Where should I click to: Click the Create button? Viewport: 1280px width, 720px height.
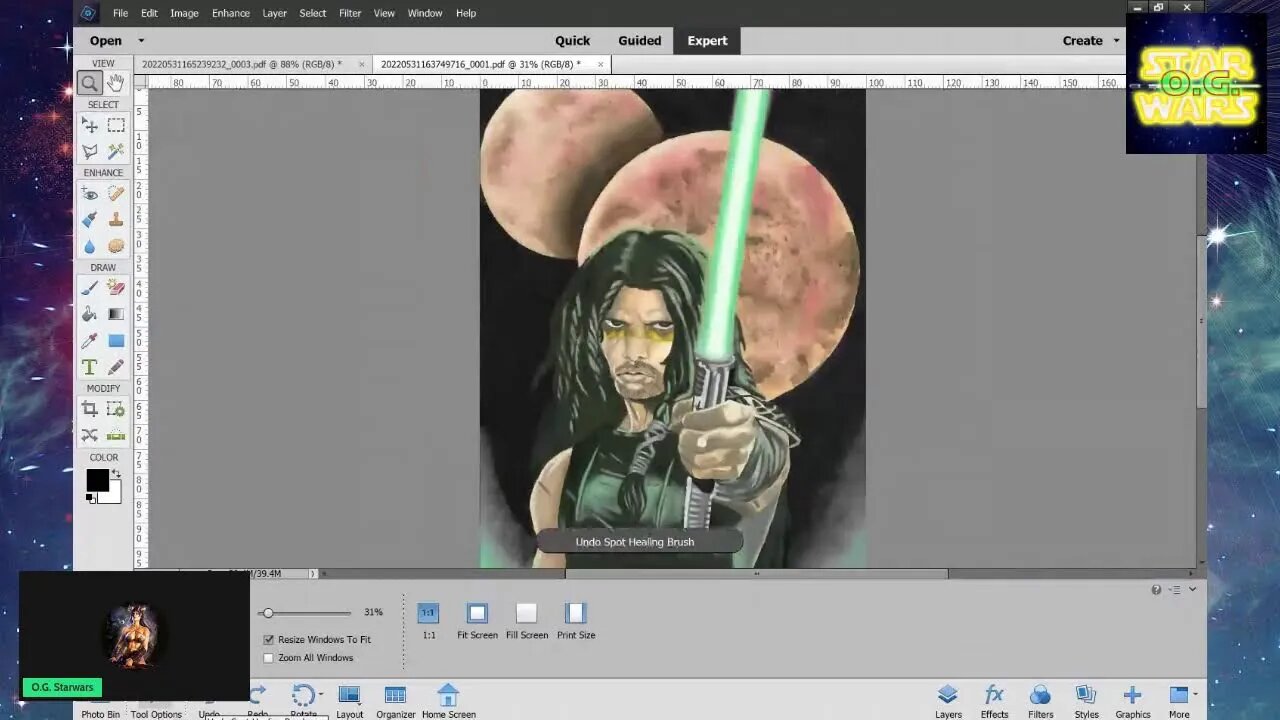[x=1082, y=41]
